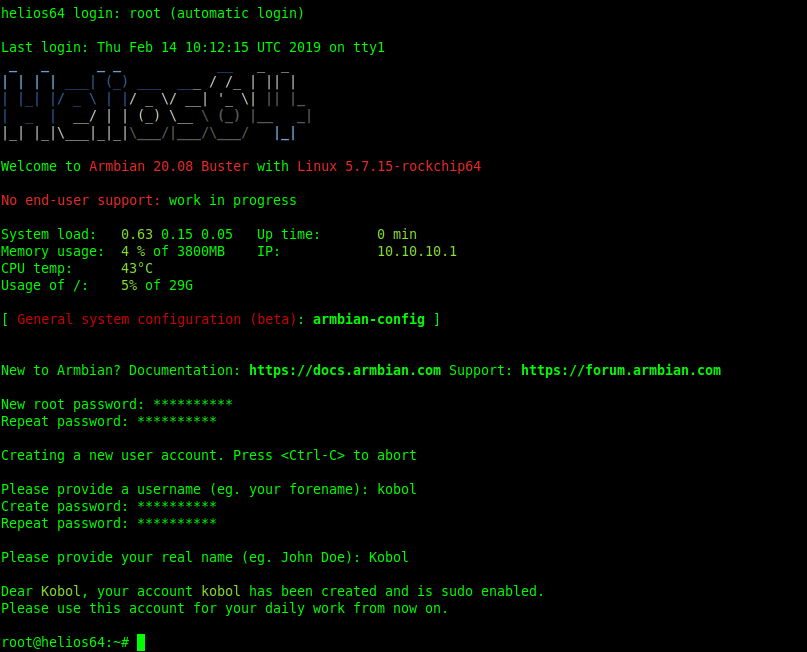Click the 'No end-user support:' warning
The width and height of the screenshot is (807, 652).
tap(81, 200)
